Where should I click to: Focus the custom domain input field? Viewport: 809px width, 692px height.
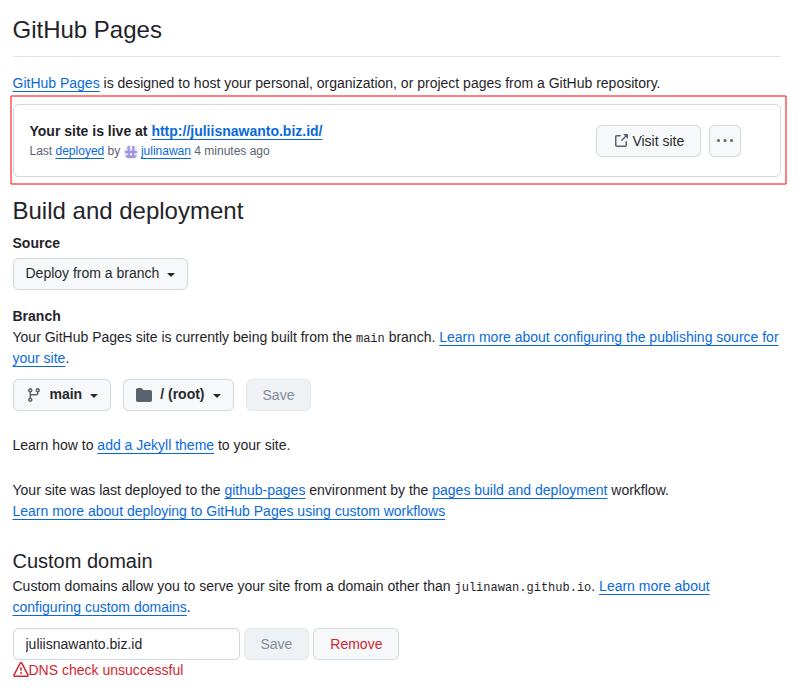[x=126, y=644]
